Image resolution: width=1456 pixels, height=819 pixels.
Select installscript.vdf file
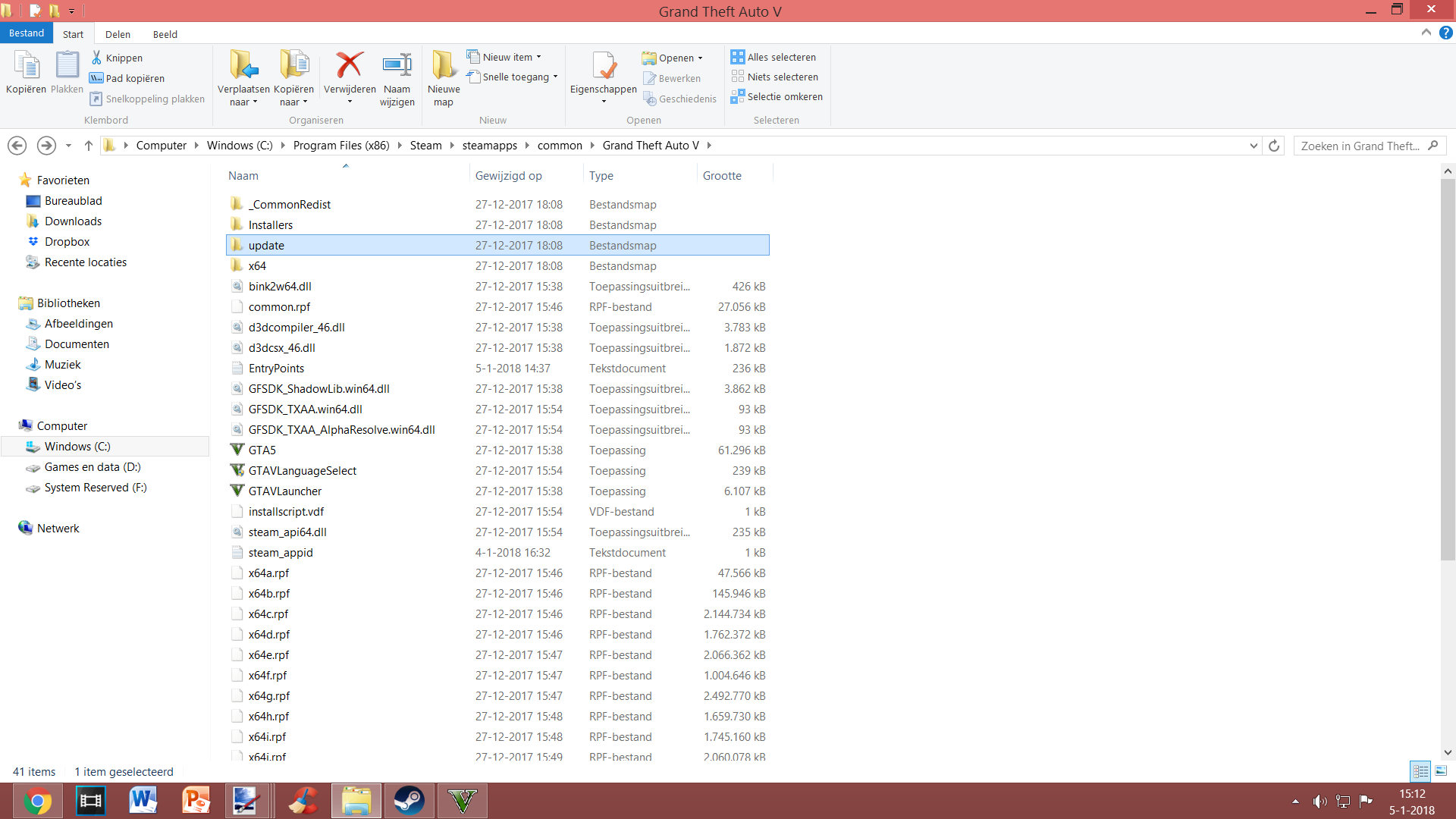tap(497, 512)
